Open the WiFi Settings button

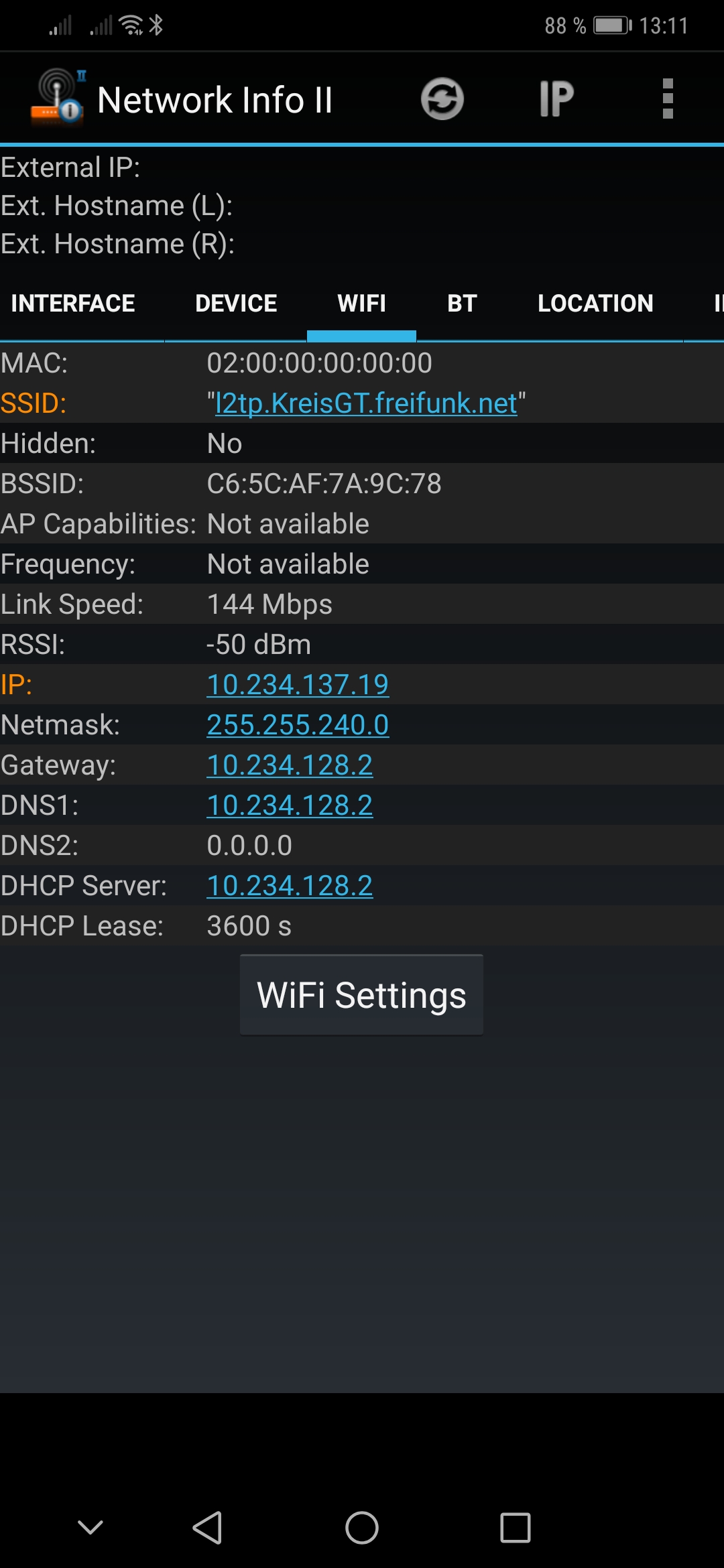tap(362, 995)
